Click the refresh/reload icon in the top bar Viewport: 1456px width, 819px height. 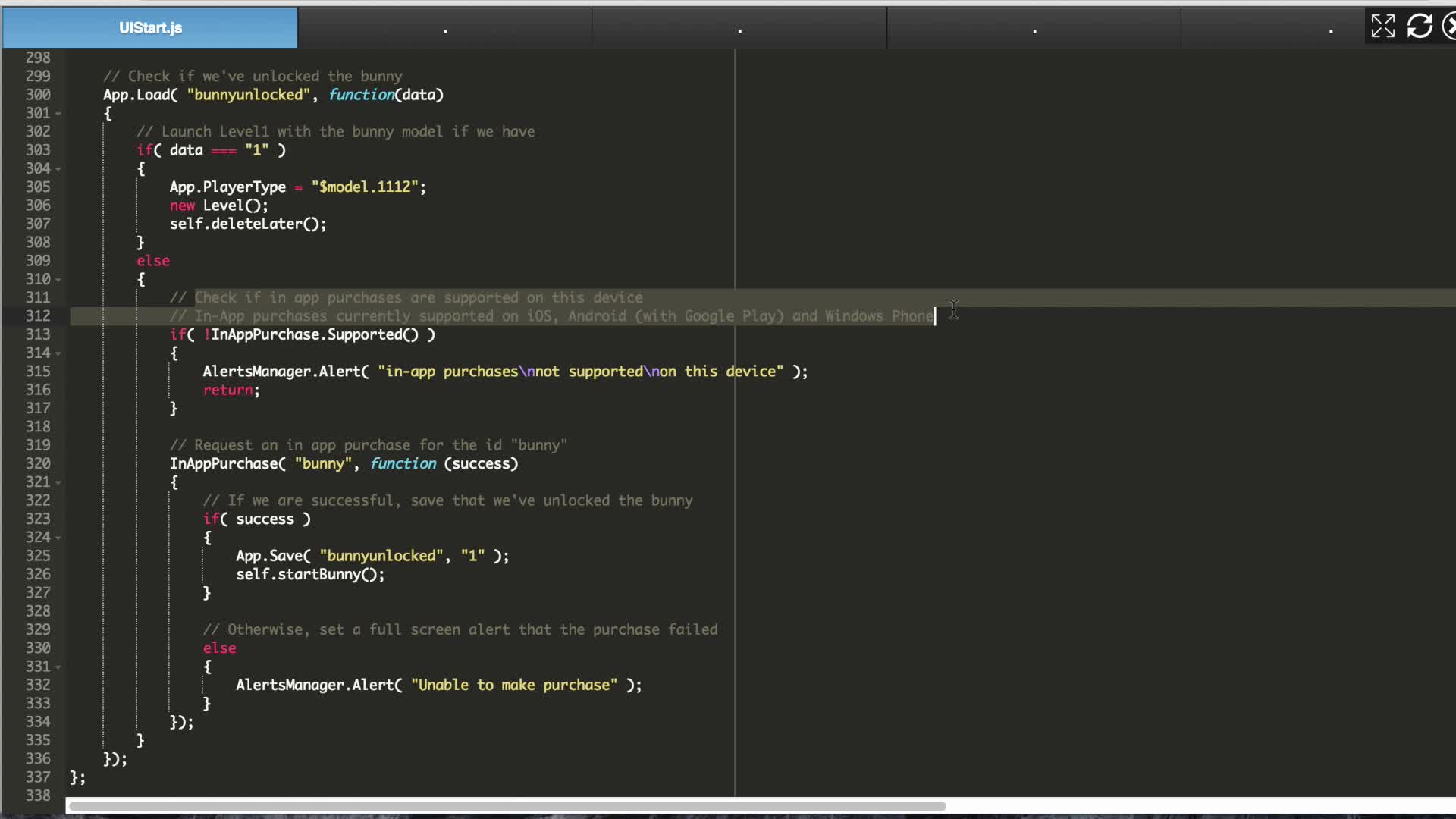coord(1419,25)
